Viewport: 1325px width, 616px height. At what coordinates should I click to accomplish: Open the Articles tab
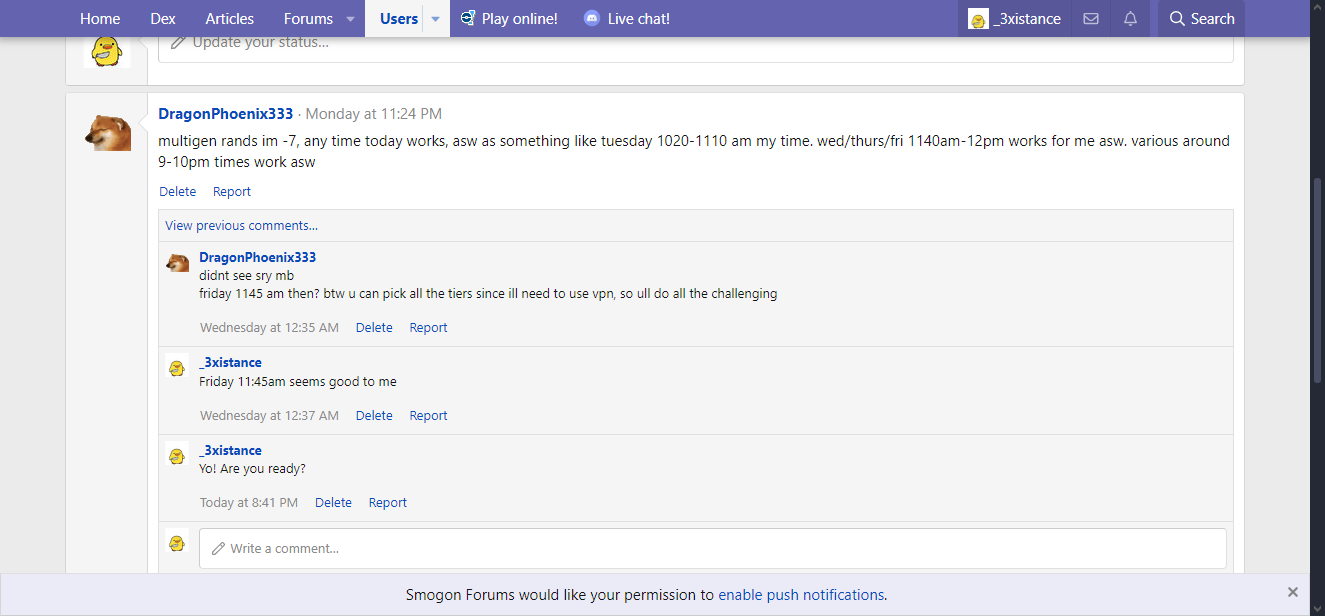tap(229, 19)
